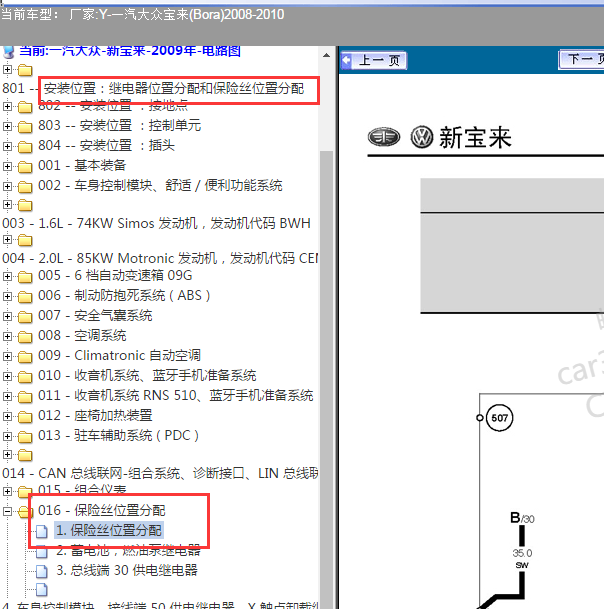Click the folder icon of 804 插头

25,146
